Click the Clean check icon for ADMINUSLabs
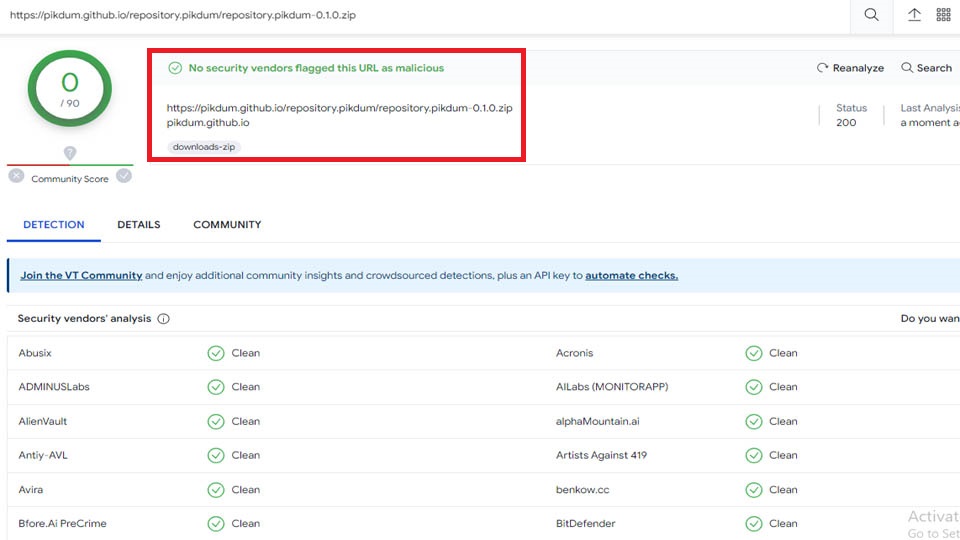 point(216,387)
